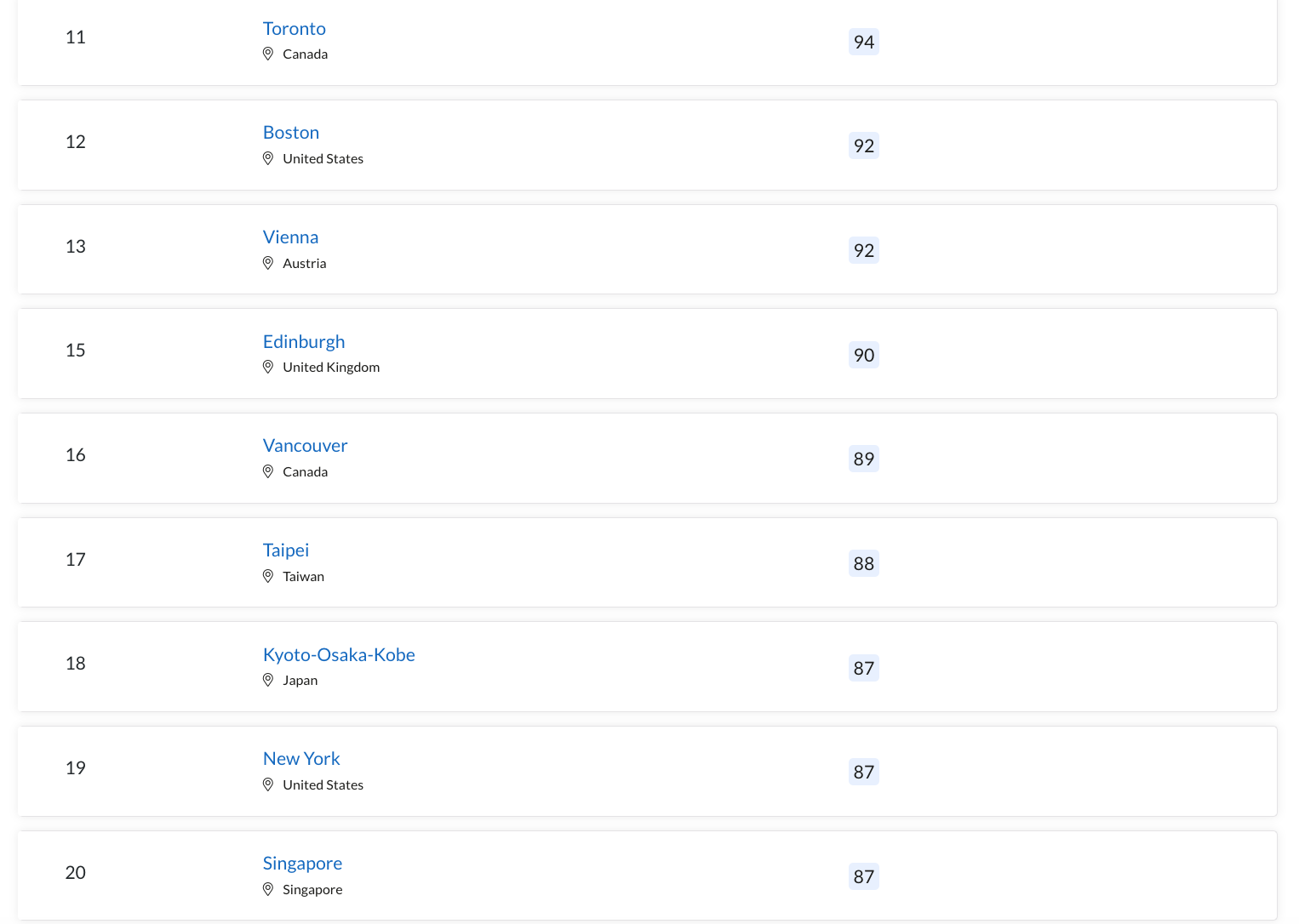Open the Vienna city link
Viewport: 1299px width, 924px height.
click(x=290, y=237)
